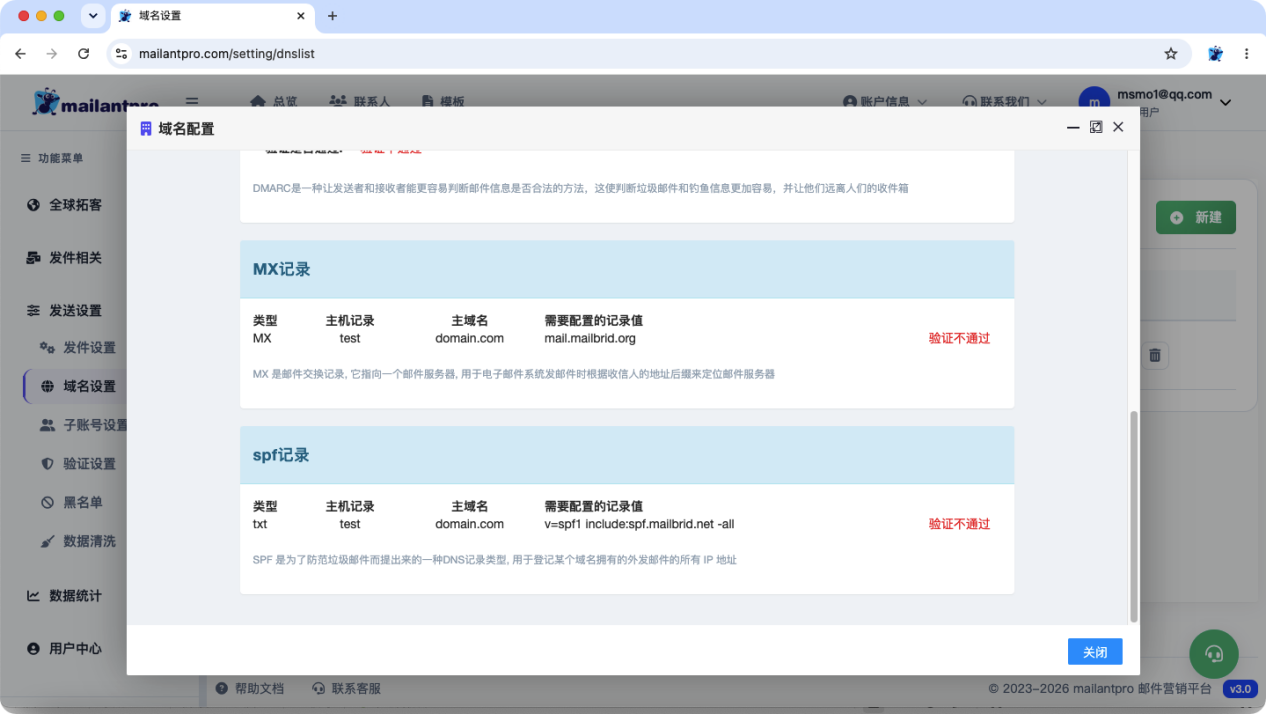Go to 模板 in top navigation
The width and height of the screenshot is (1266, 714).
(443, 102)
